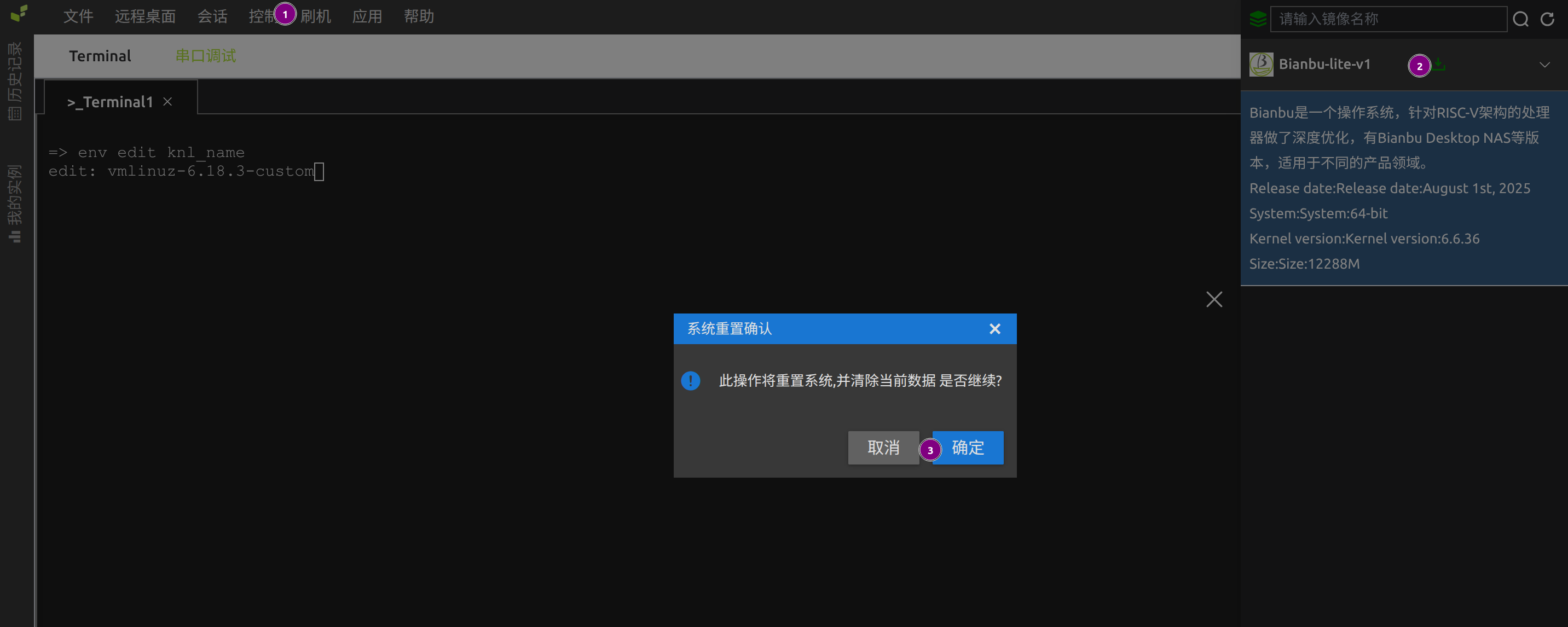This screenshot has width=1568, height=627.
Task: Click the search magnifier icon for images
Action: [1520, 20]
